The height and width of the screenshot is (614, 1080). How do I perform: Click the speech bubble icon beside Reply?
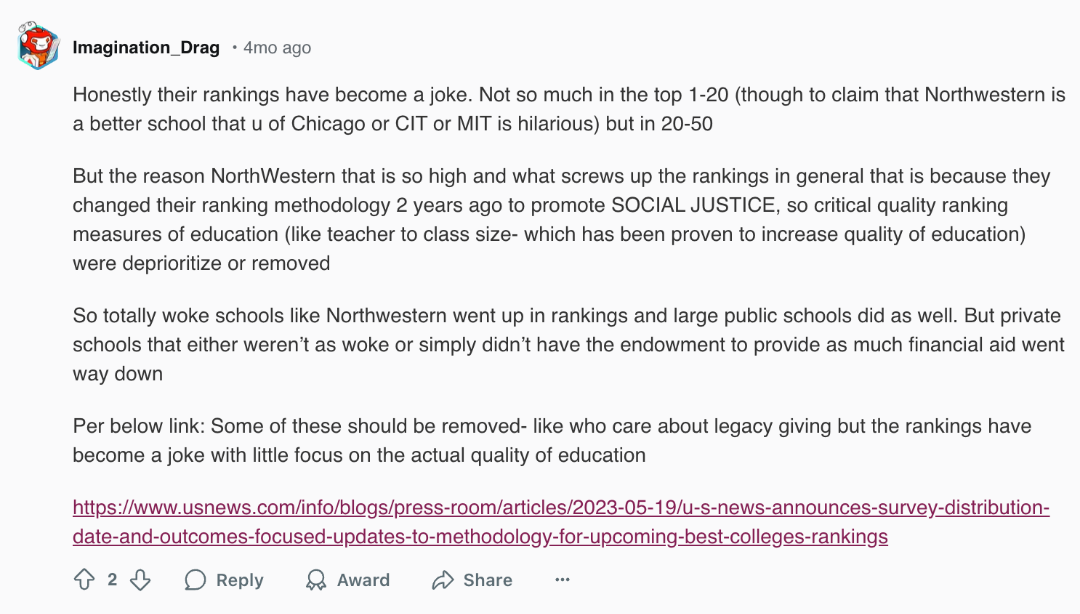[x=196, y=580]
